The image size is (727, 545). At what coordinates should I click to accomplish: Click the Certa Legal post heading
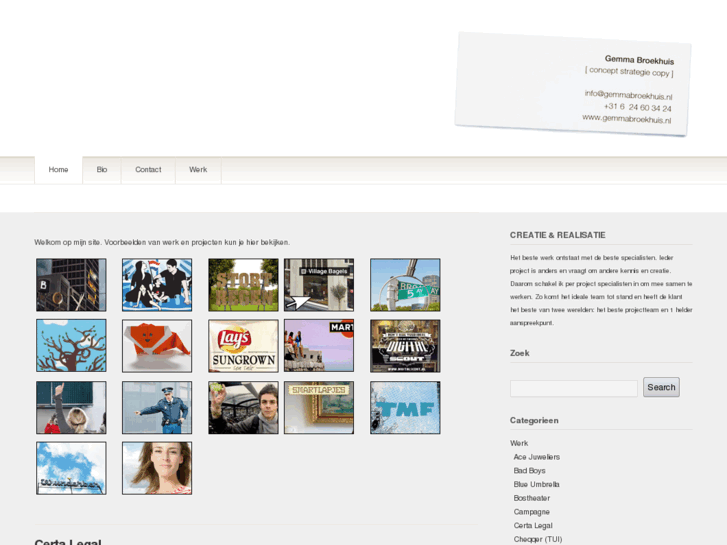68,541
